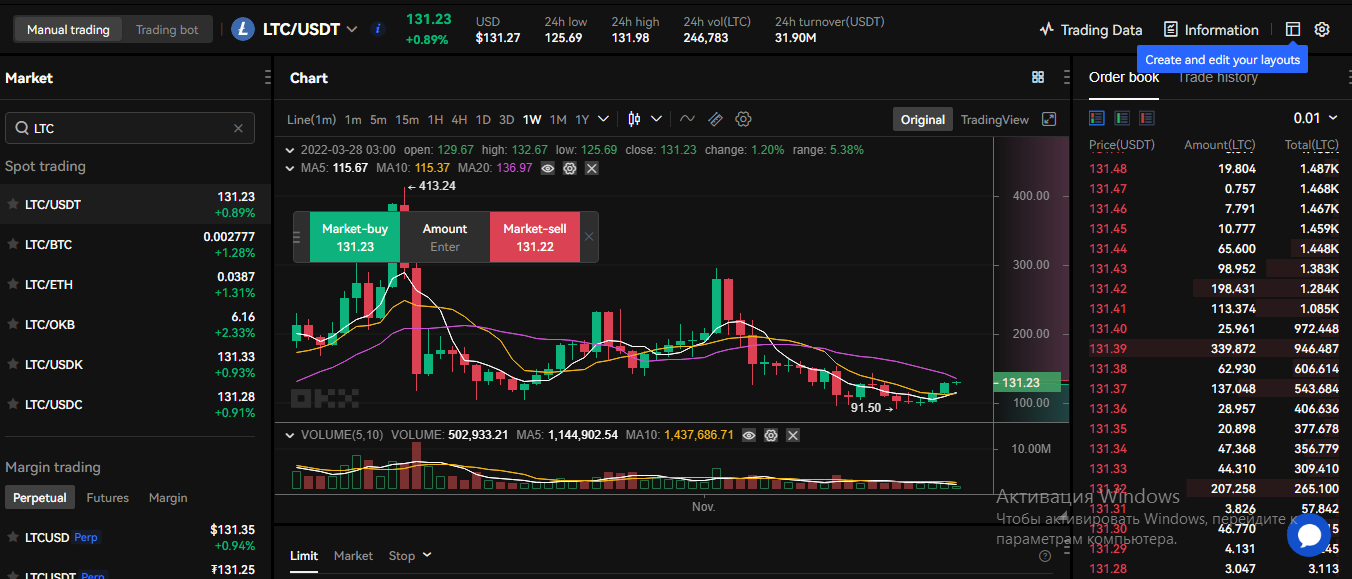Switch chart to Original view
The height and width of the screenshot is (579, 1352).
pyautogui.click(x=923, y=119)
